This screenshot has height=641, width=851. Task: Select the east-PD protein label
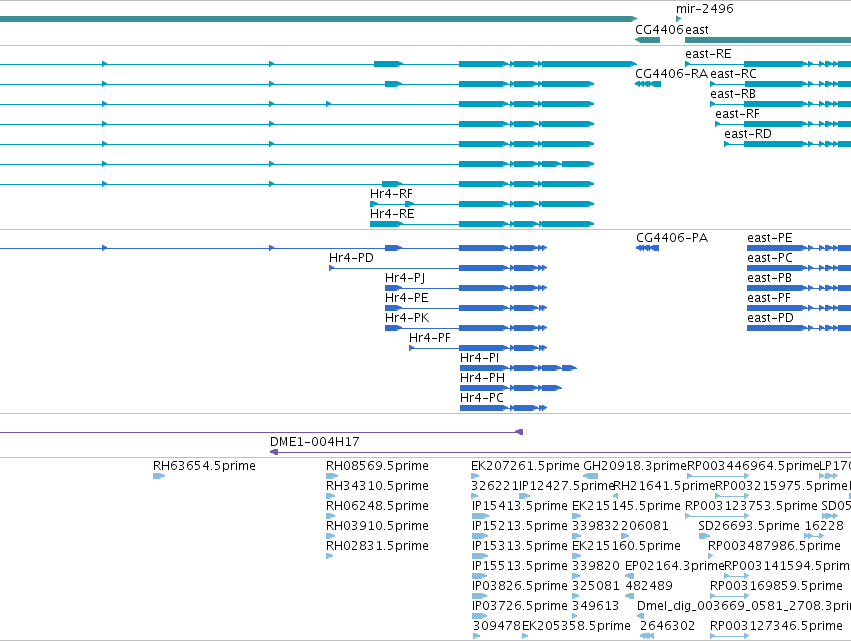[x=770, y=318]
